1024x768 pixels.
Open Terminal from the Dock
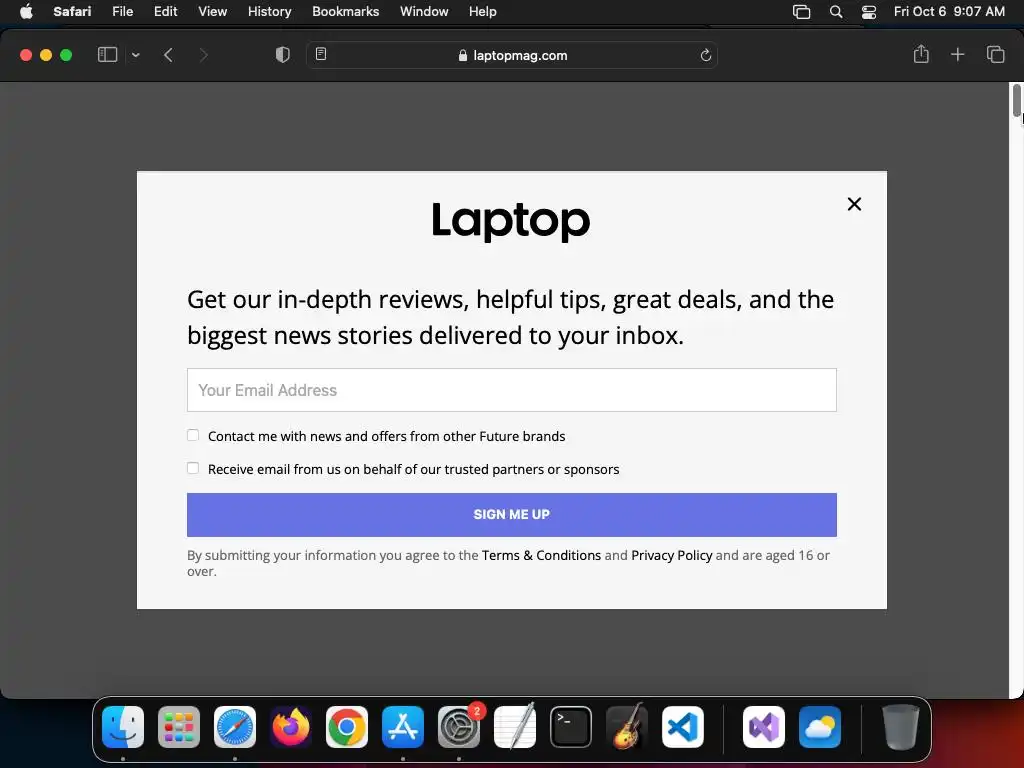[x=571, y=727]
